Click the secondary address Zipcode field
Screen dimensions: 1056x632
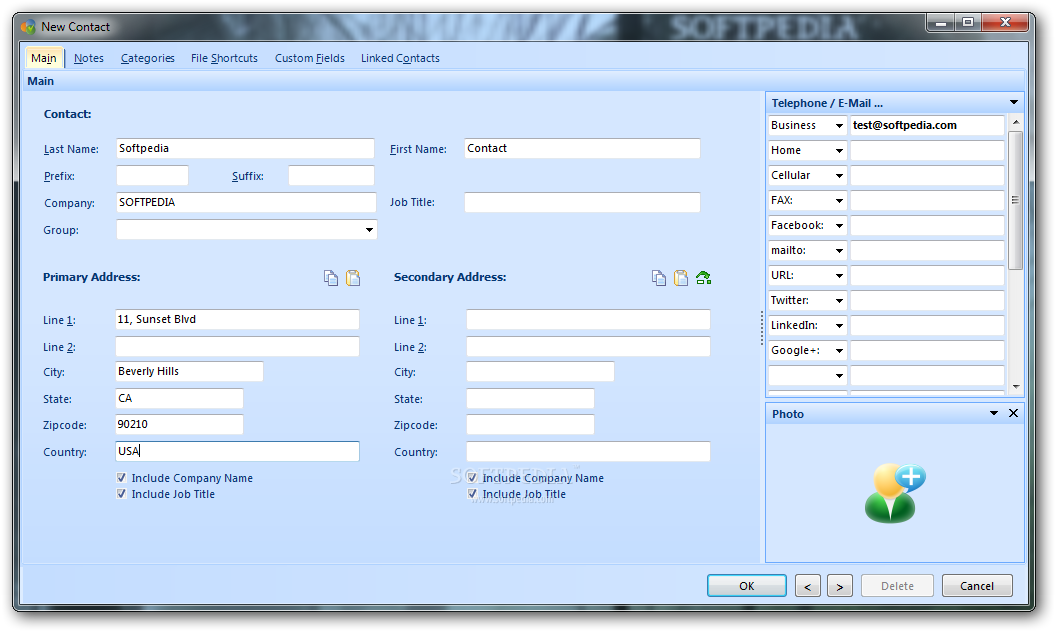click(530, 424)
